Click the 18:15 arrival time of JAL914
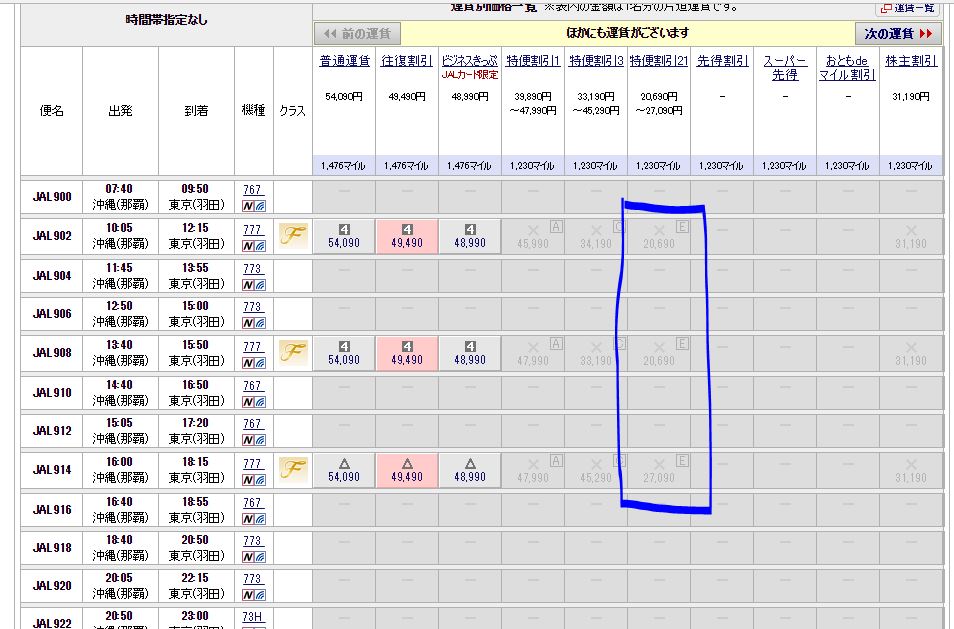The width and height of the screenshot is (954, 629). click(195, 462)
